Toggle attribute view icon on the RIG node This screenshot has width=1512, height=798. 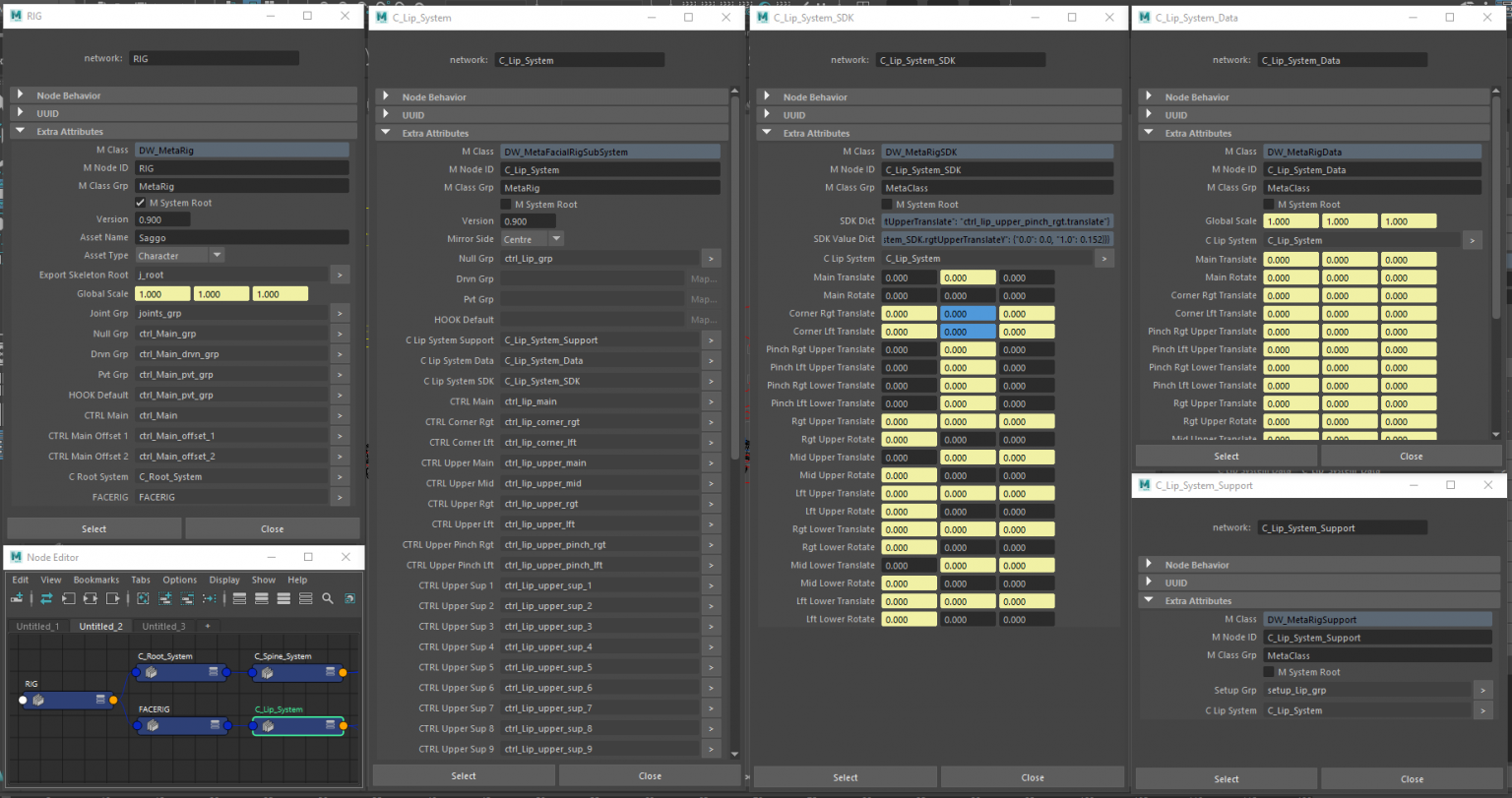click(99, 700)
